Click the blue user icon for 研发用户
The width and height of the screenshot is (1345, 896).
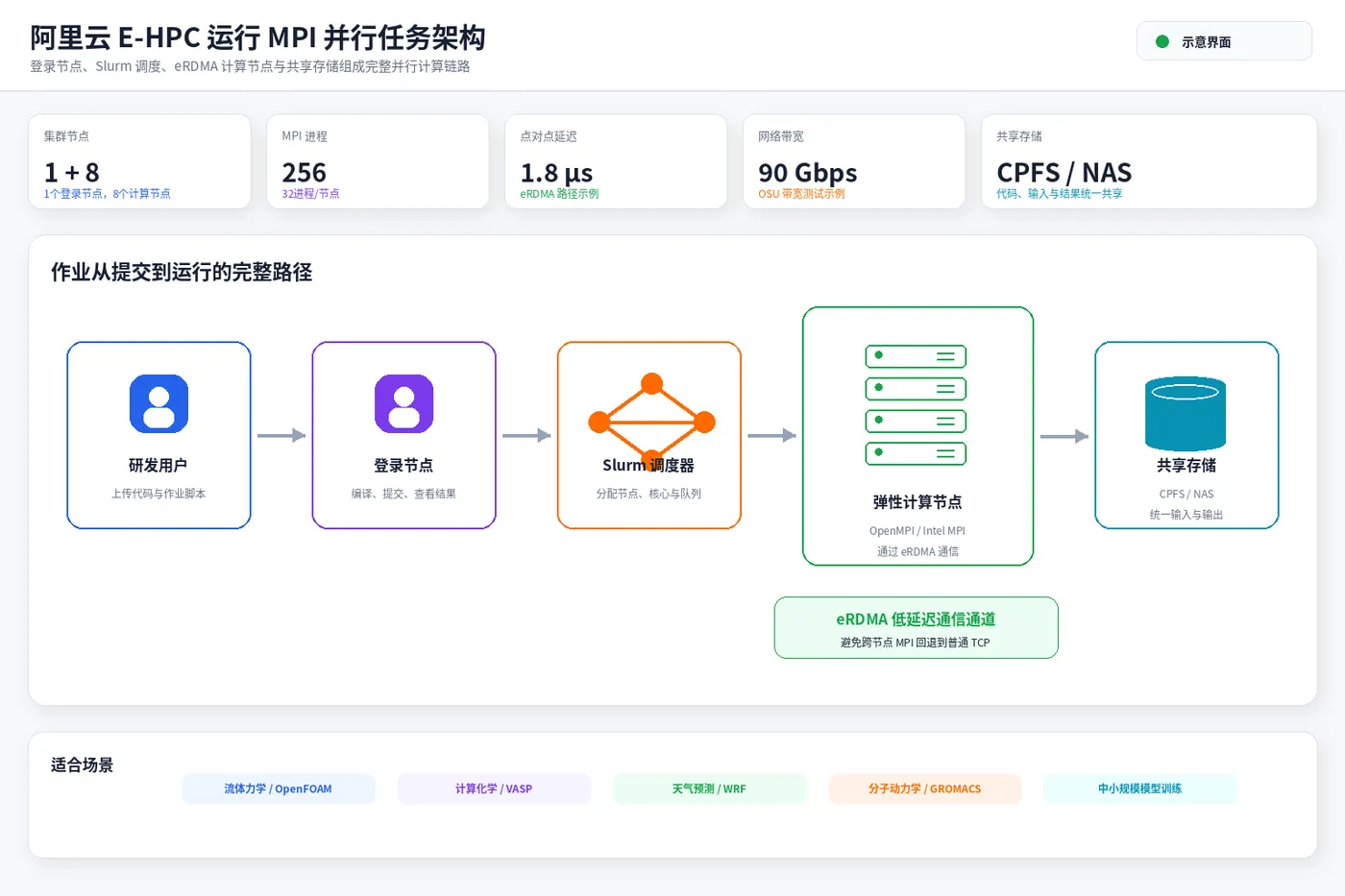(159, 403)
